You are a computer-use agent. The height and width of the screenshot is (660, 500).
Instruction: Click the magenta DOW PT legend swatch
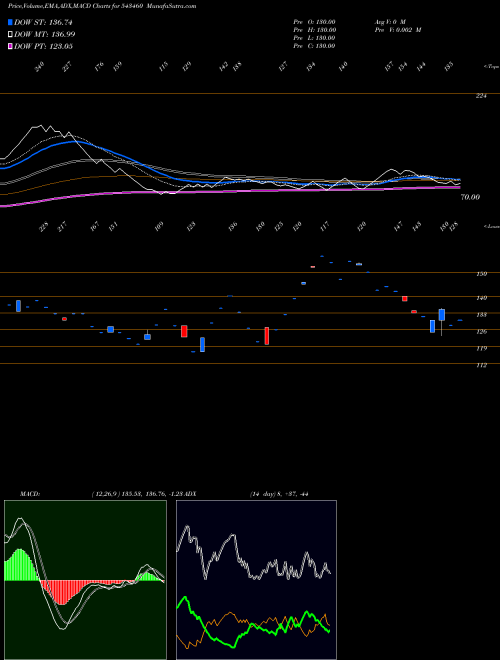10,46
